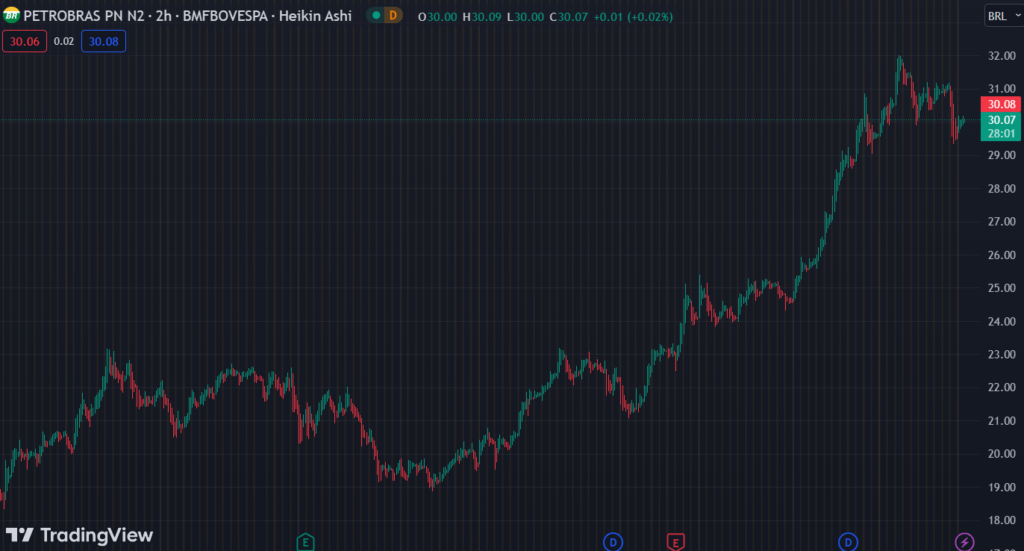Click the 31.00 price scale label
1024x551 pixels.
tap(1002, 89)
